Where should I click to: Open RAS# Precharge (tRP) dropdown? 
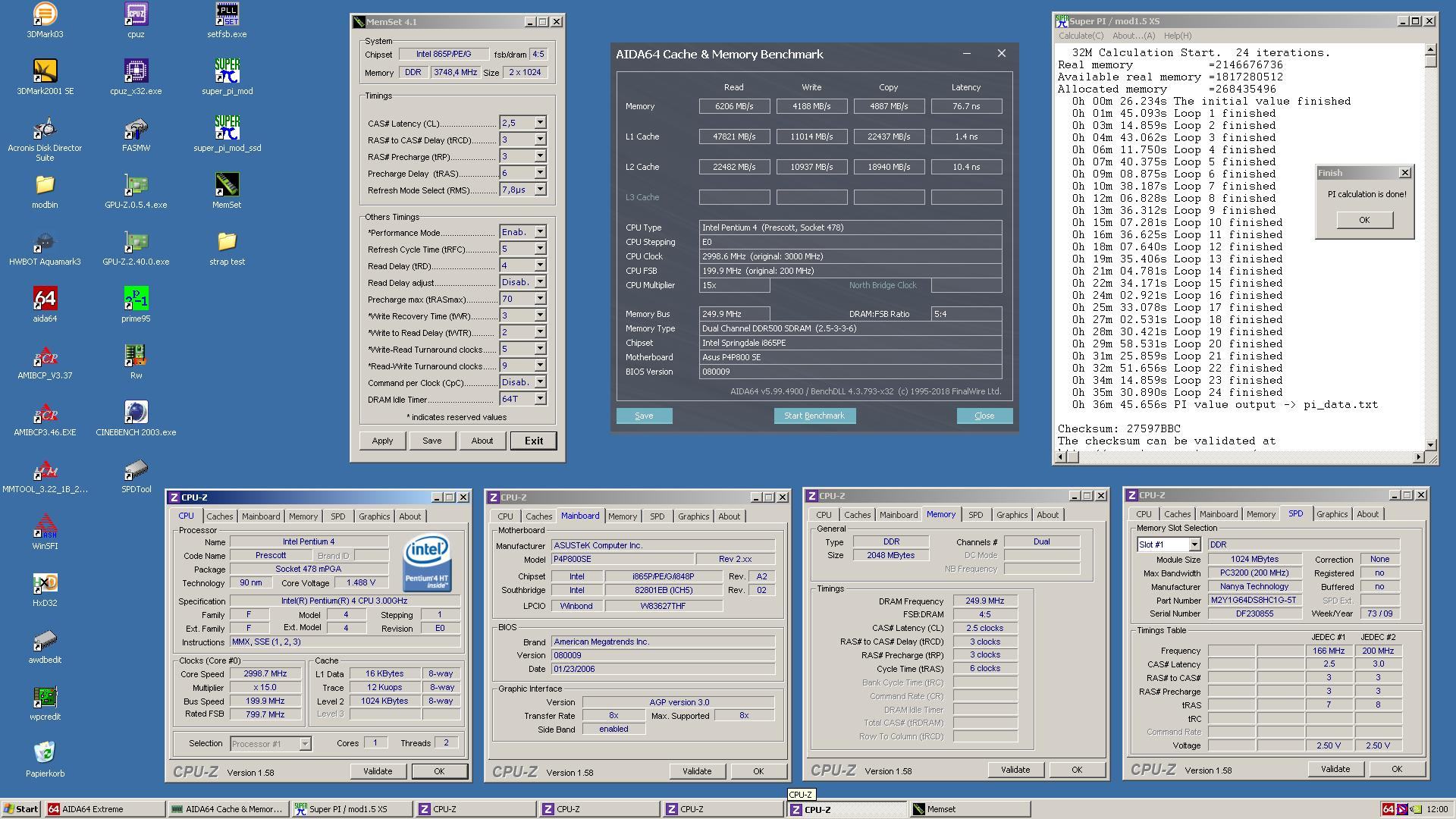point(540,156)
